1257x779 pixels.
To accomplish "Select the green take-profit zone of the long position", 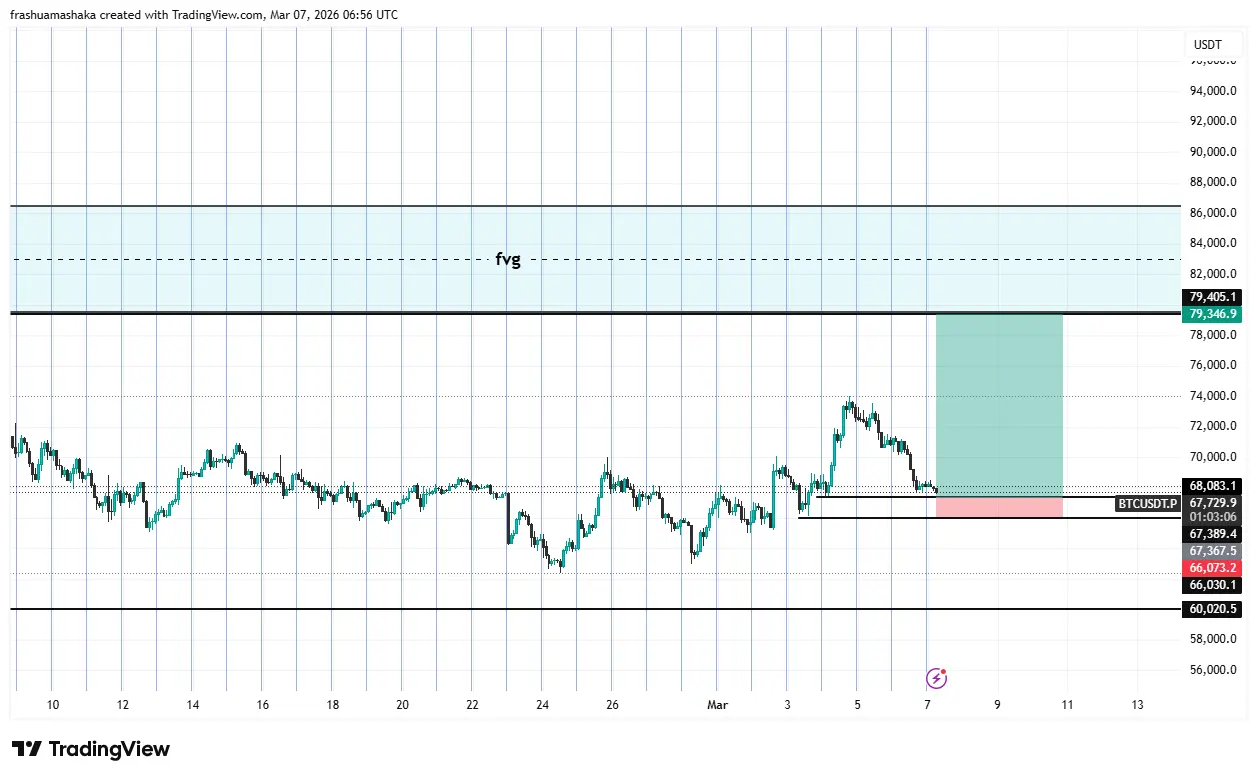I will (999, 405).
